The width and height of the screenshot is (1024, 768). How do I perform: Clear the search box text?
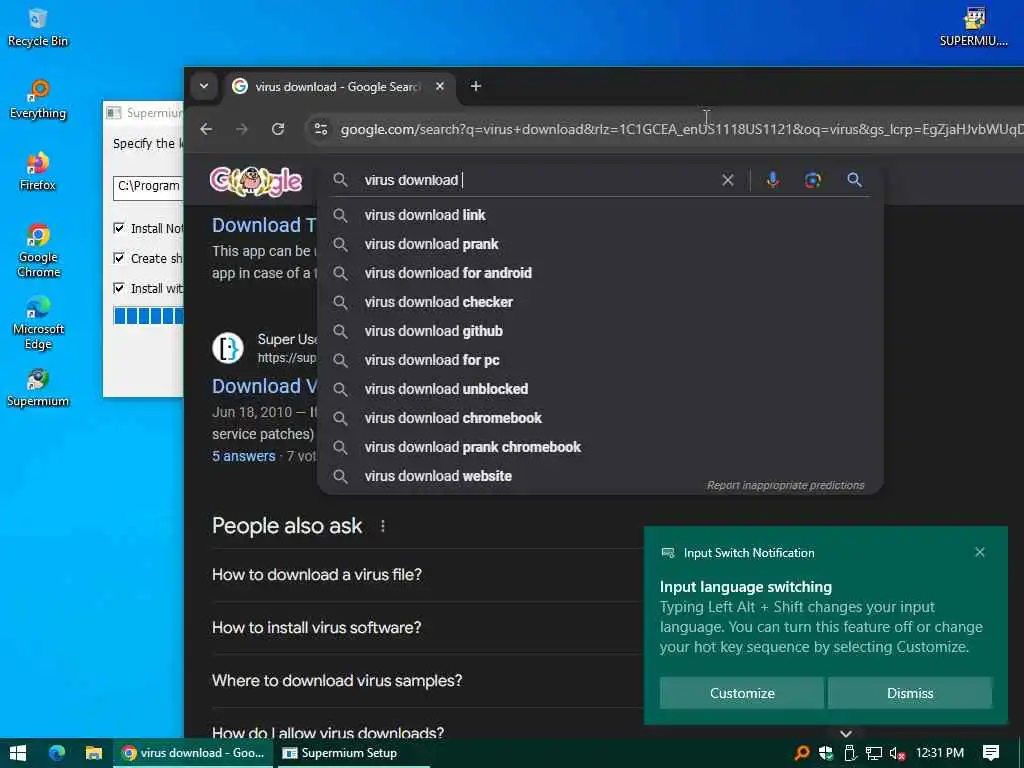(728, 180)
